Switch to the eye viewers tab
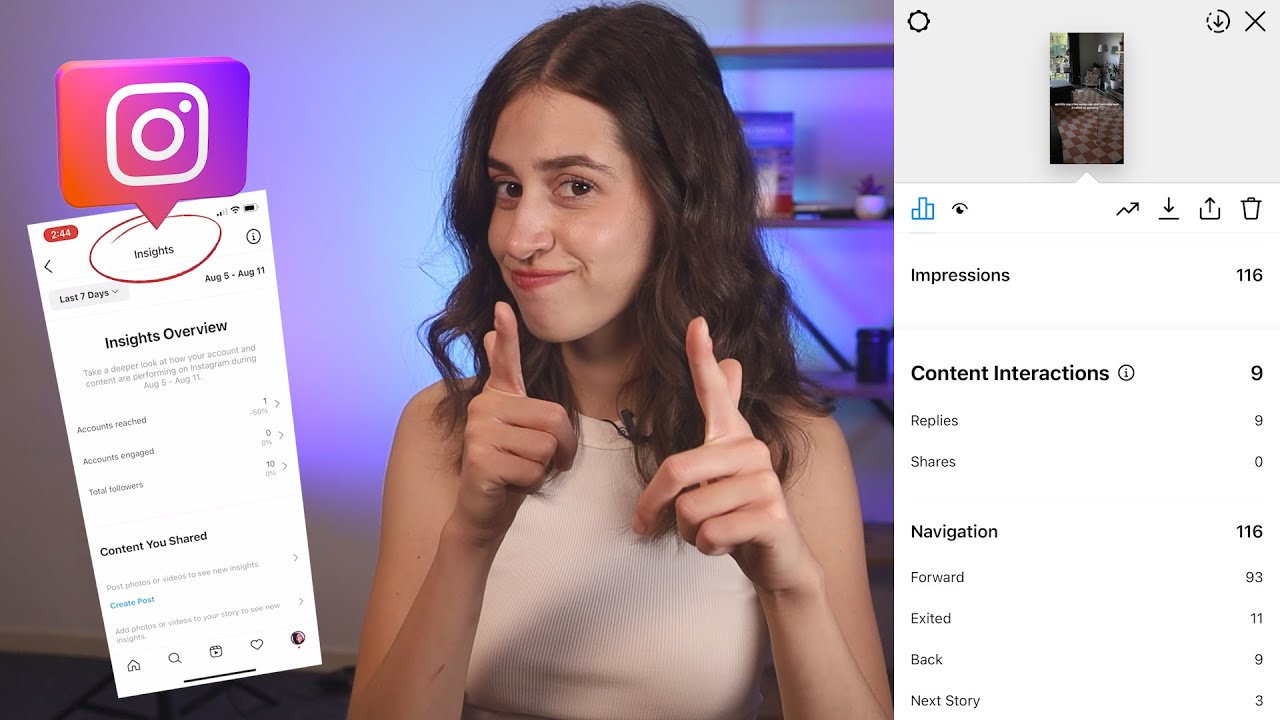The image size is (1280, 720). point(960,209)
